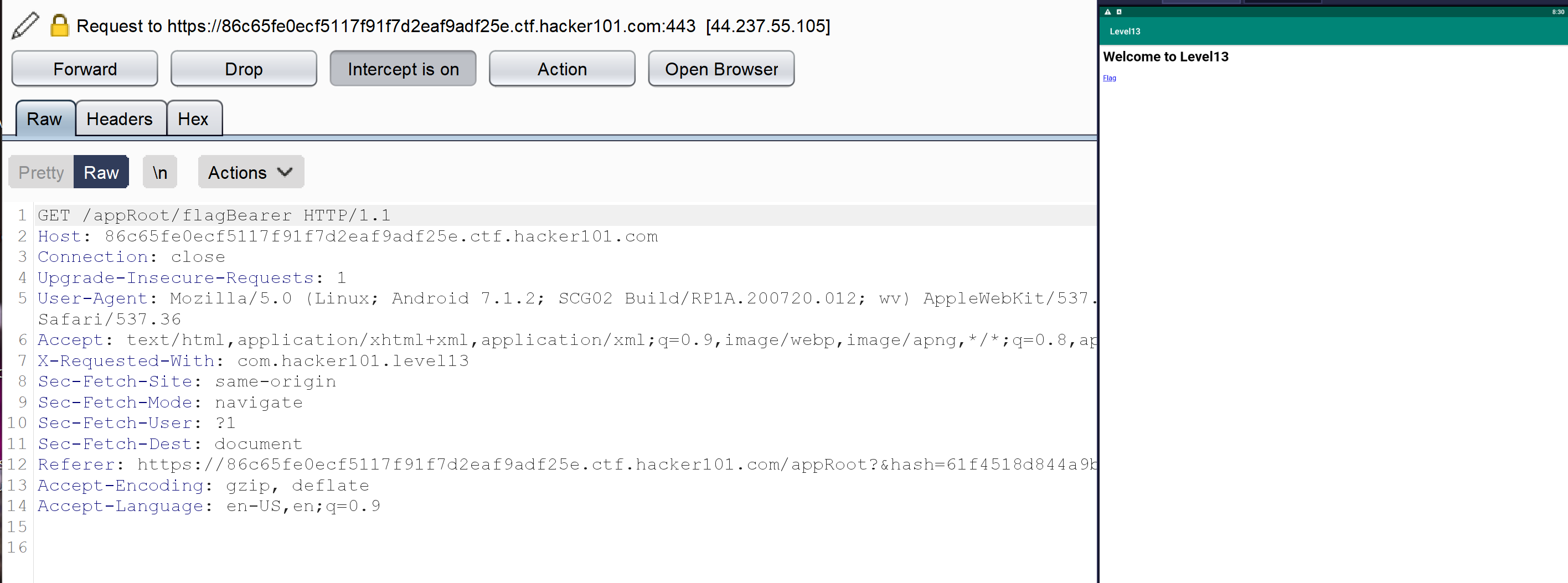Click the Sec-Fetch-Mode: navigate line
This screenshot has height=583, width=1568.
(170, 403)
